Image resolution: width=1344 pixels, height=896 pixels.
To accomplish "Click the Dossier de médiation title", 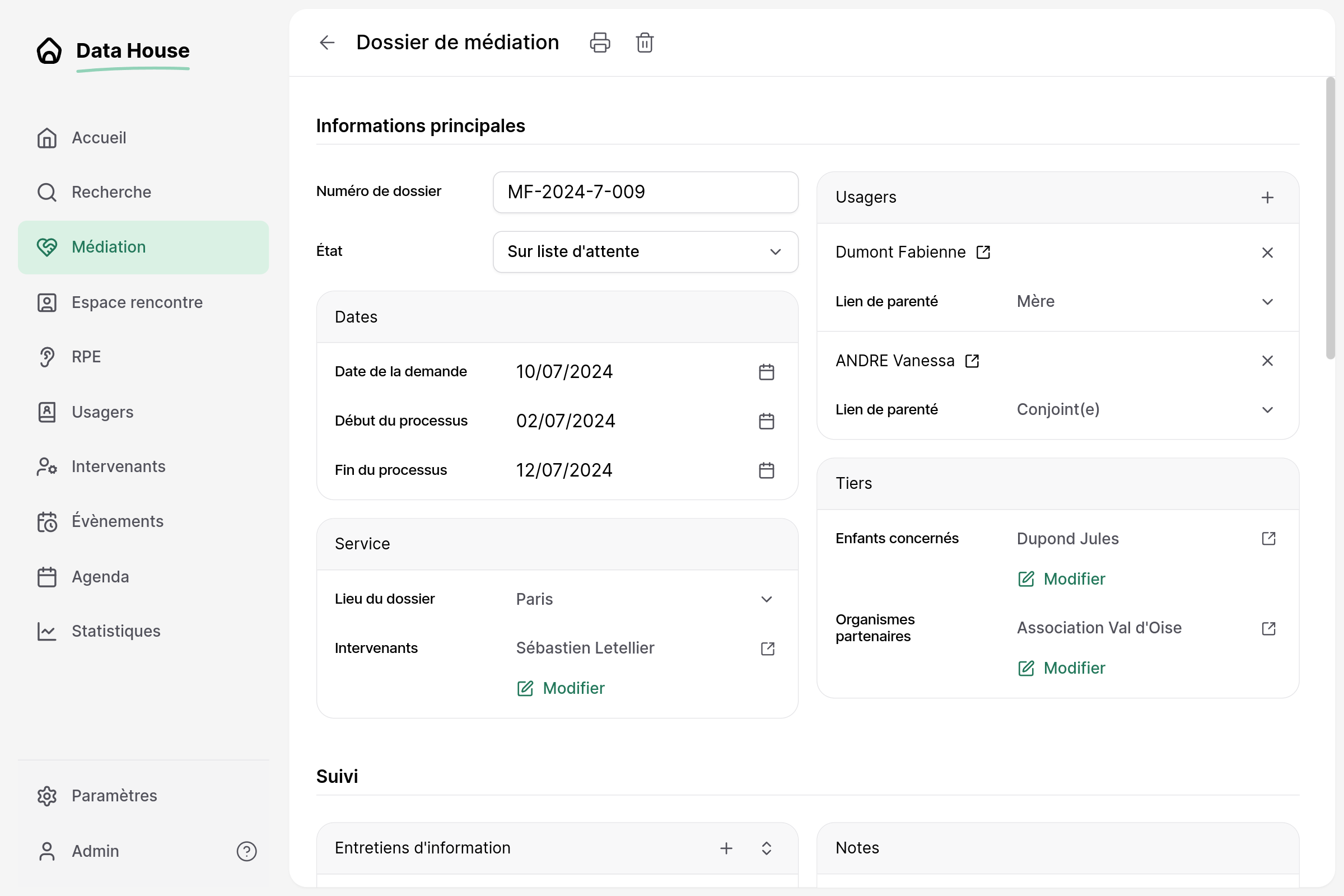I will tap(457, 43).
